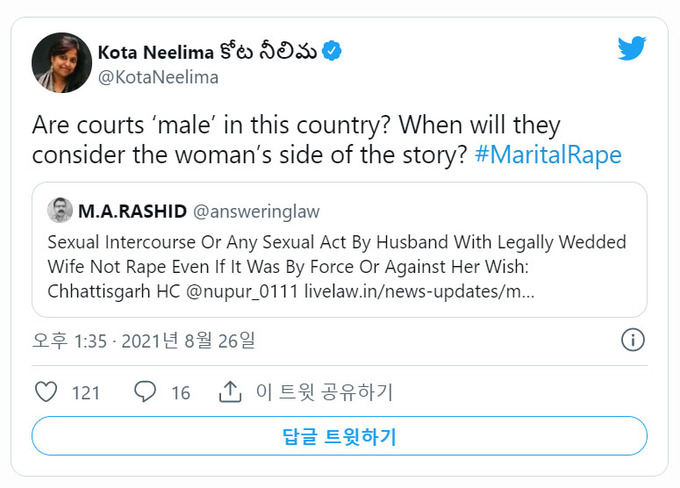Open M.A.RASHID's small avatar in quoted tweet
This screenshot has width=680, height=488.
[60, 210]
